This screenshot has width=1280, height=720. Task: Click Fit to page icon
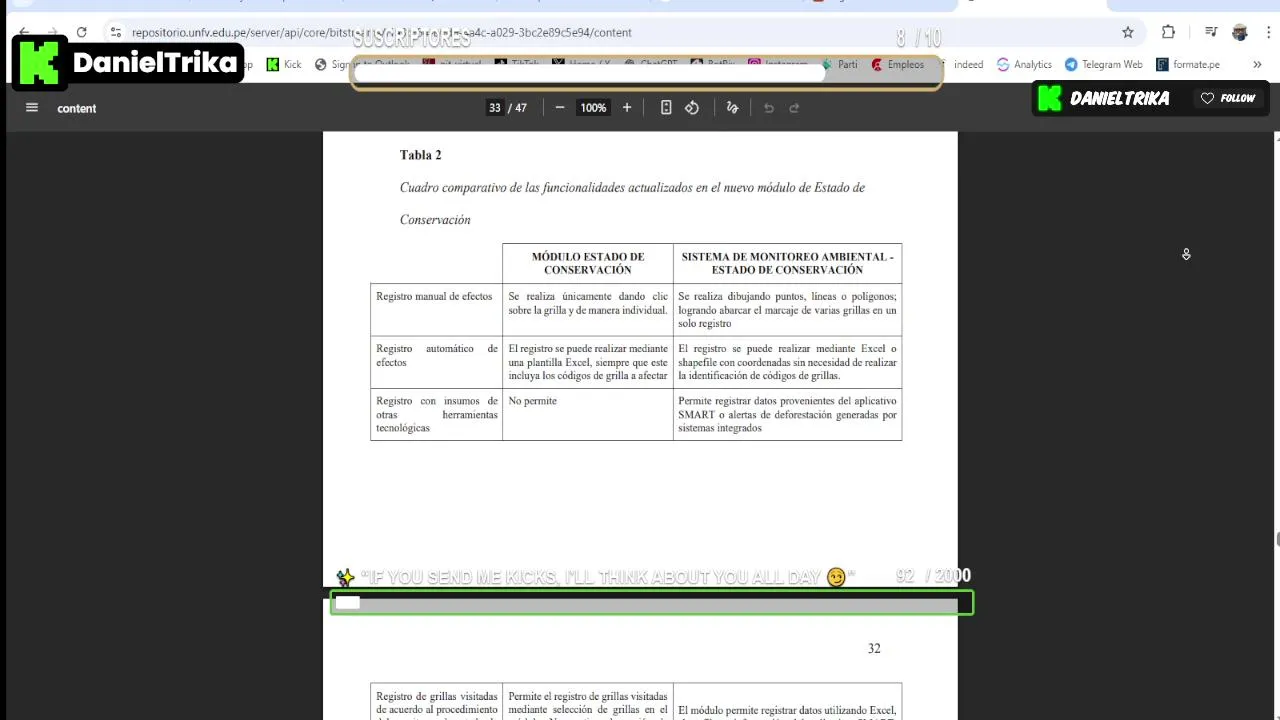[x=666, y=107]
